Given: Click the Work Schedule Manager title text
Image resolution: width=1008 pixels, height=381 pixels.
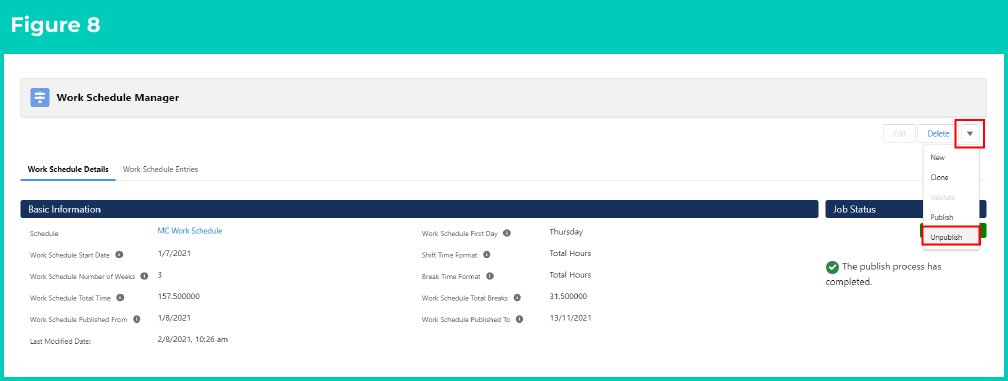Looking at the screenshot, I should coord(118,98).
